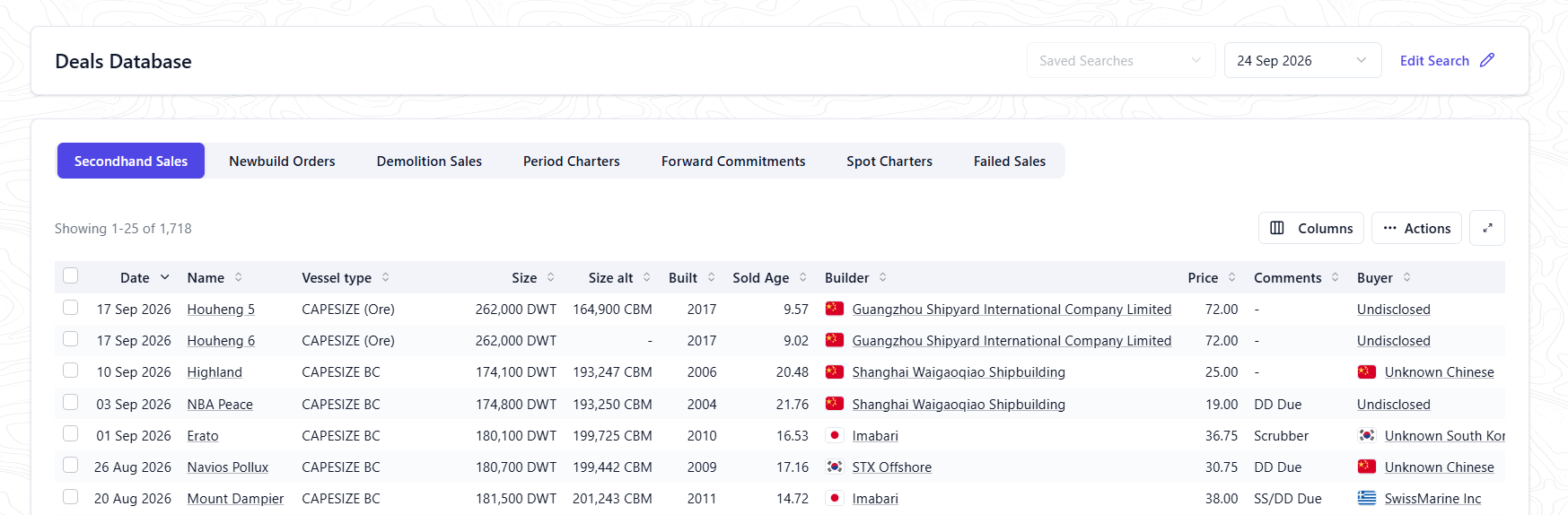This screenshot has width=1568, height=515.
Task: Open the Houheng 5 vessel link
Action: click(221, 309)
